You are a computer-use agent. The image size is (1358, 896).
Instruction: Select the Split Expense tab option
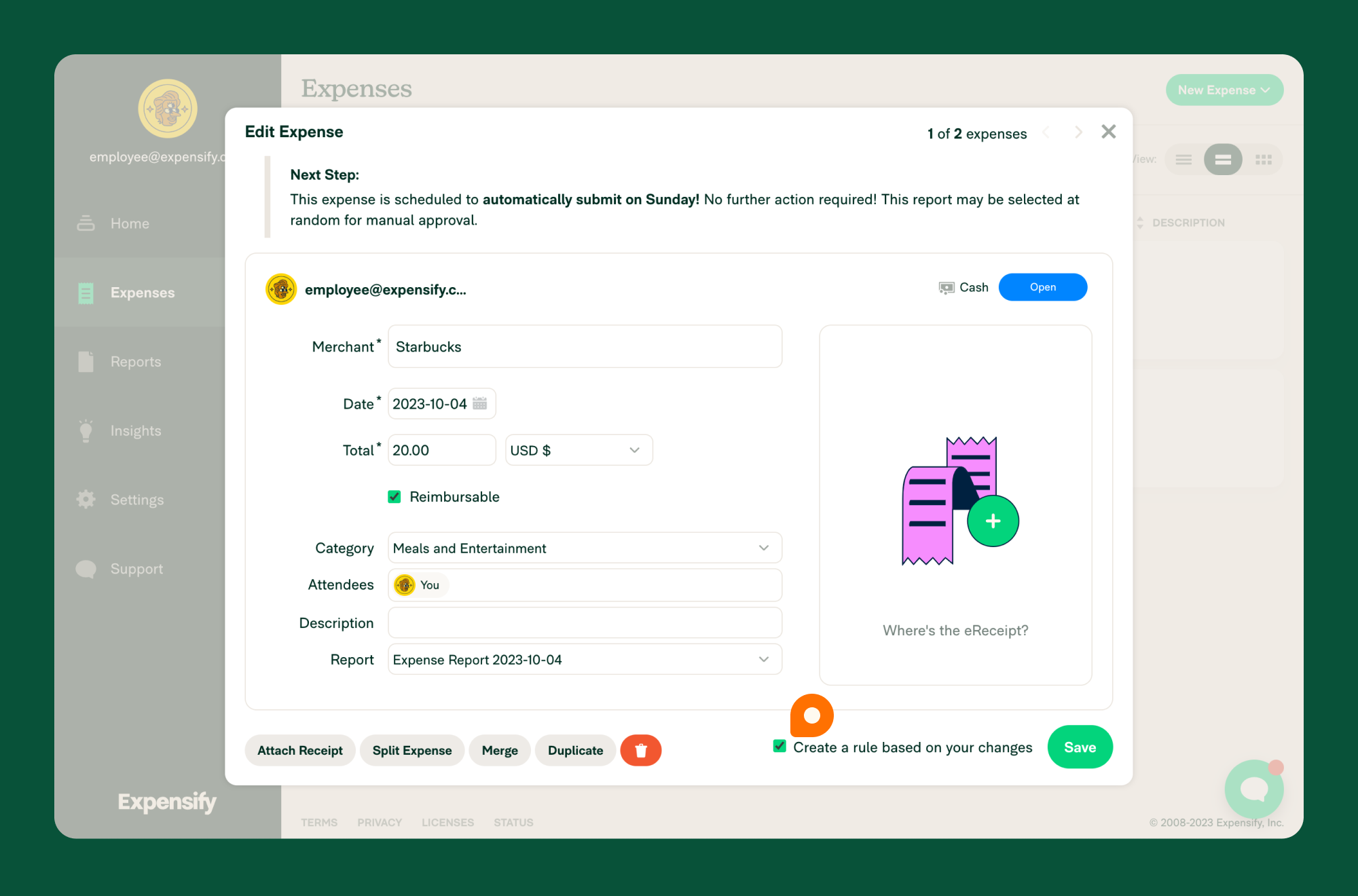(412, 750)
